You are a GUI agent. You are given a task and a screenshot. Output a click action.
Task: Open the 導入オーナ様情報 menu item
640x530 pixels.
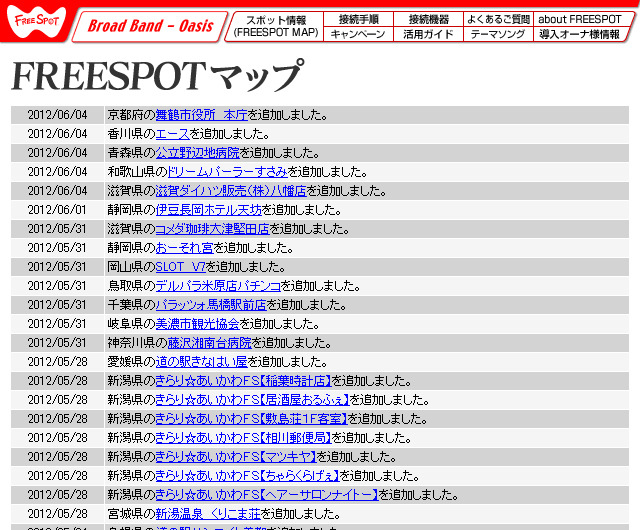pos(580,34)
